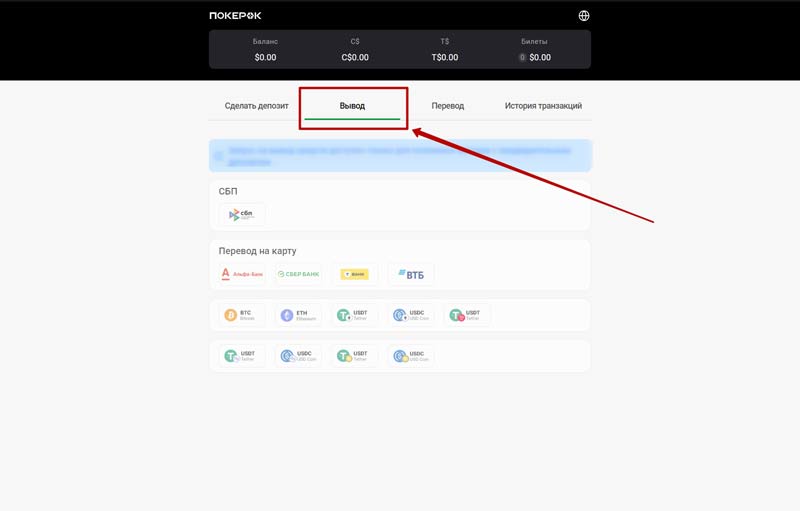Choose ВТБ card transfer
This screenshot has width=800, height=511.
click(411, 274)
